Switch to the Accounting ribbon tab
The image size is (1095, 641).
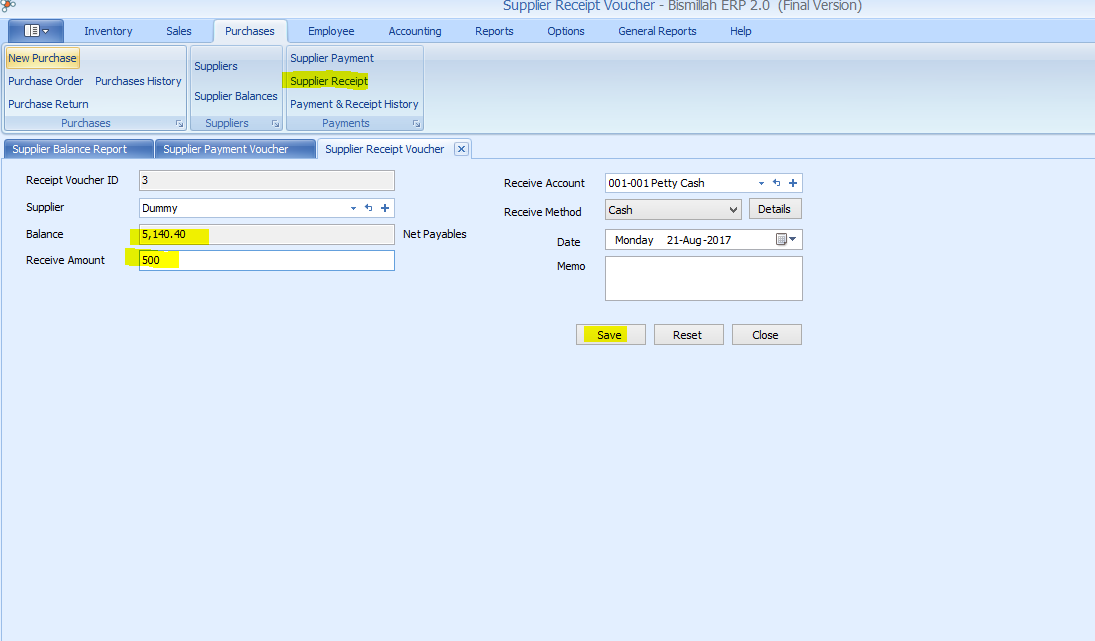point(415,31)
